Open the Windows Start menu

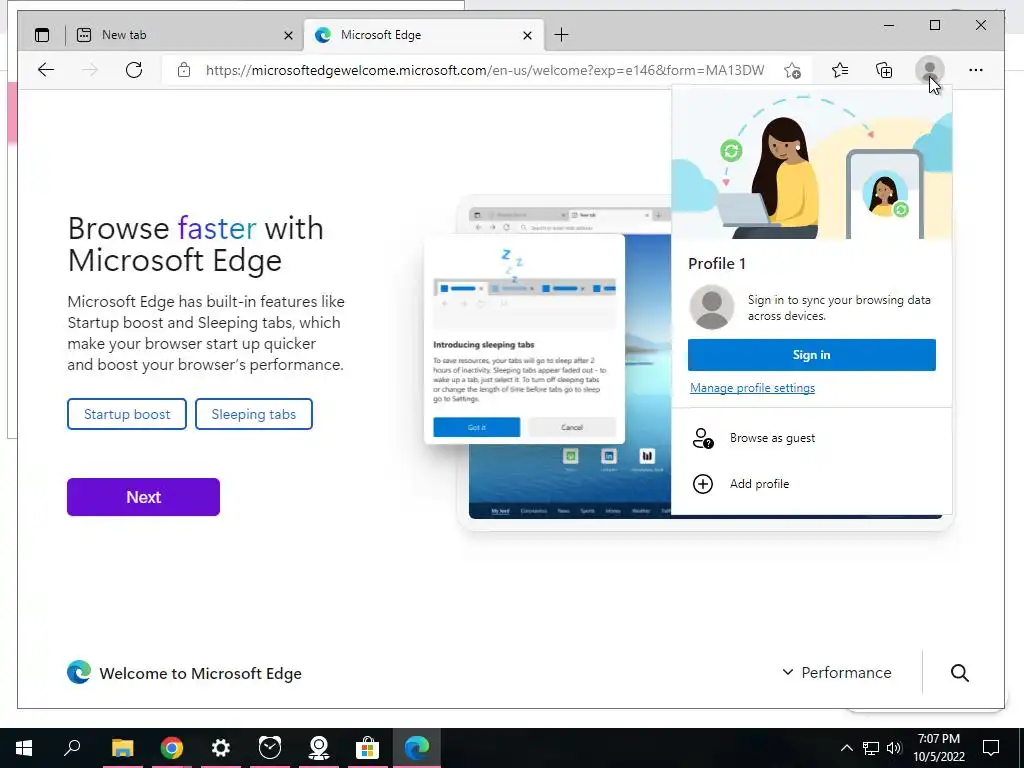[x=24, y=748]
